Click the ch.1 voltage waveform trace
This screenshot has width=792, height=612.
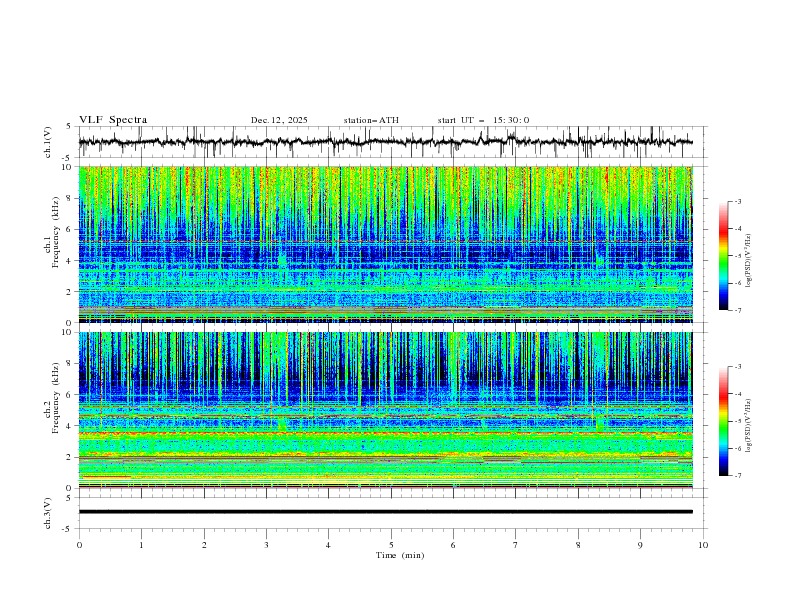pos(385,142)
